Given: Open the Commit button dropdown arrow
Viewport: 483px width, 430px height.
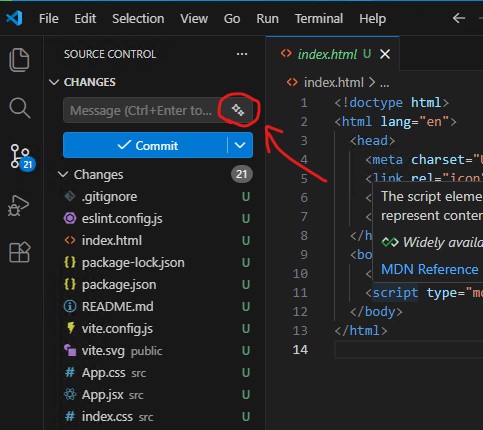Looking at the screenshot, I should pyautogui.click(x=240, y=145).
